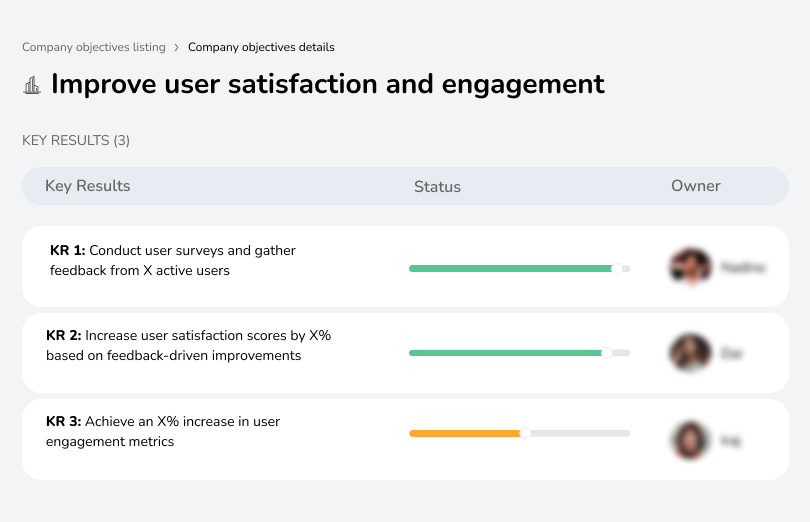Select the objective title Improve user satisfaction and engagement
The width and height of the screenshot is (810, 522).
point(328,84)
